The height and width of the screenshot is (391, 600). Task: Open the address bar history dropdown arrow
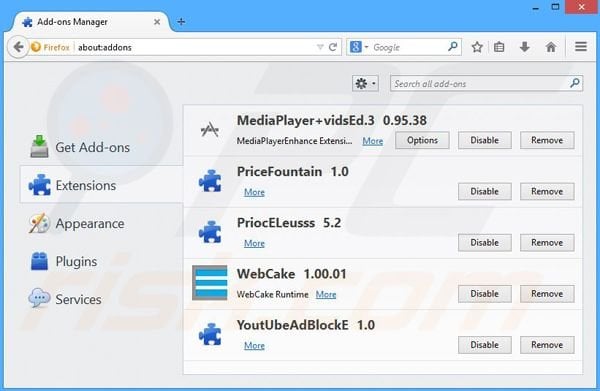point(320,47)
